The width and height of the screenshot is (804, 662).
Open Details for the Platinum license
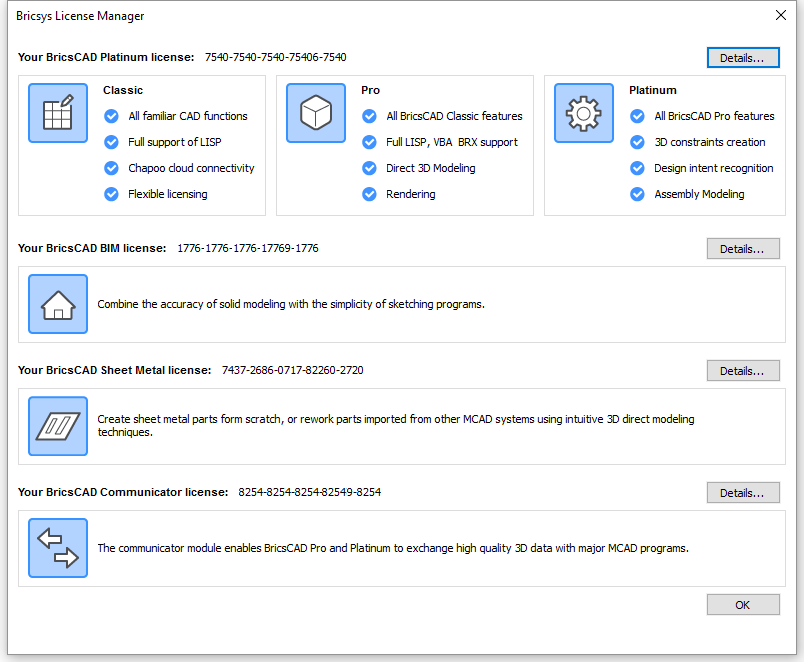[743, 58]
